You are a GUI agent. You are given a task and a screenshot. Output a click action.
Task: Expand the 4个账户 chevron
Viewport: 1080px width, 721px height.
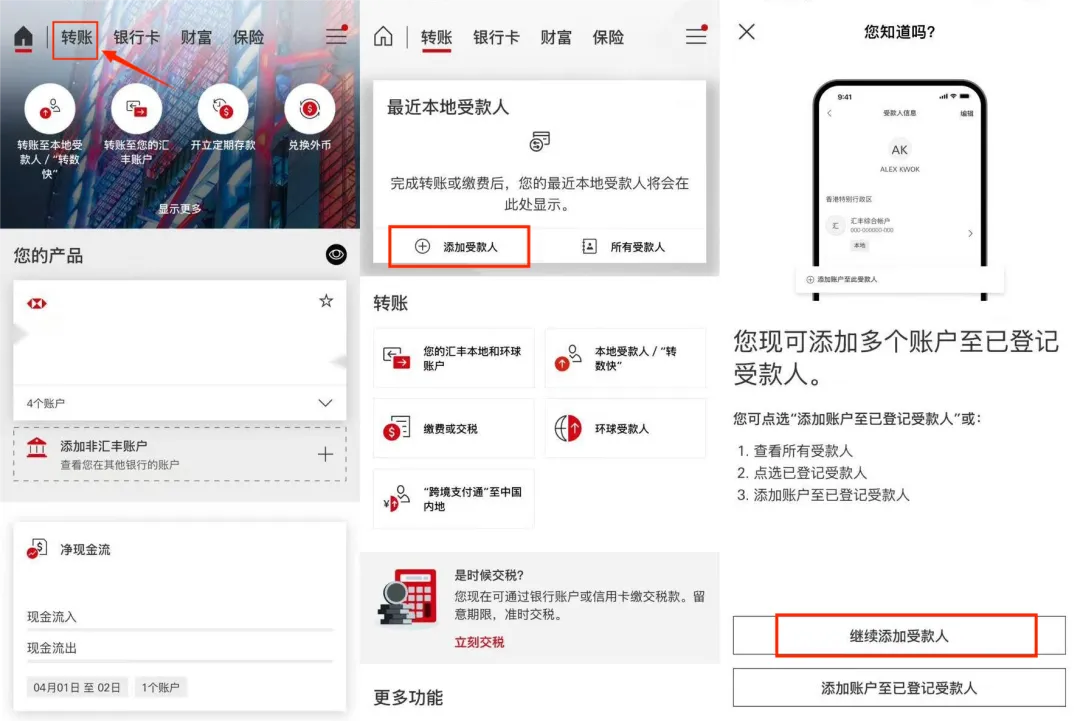[x=325, y=403]
